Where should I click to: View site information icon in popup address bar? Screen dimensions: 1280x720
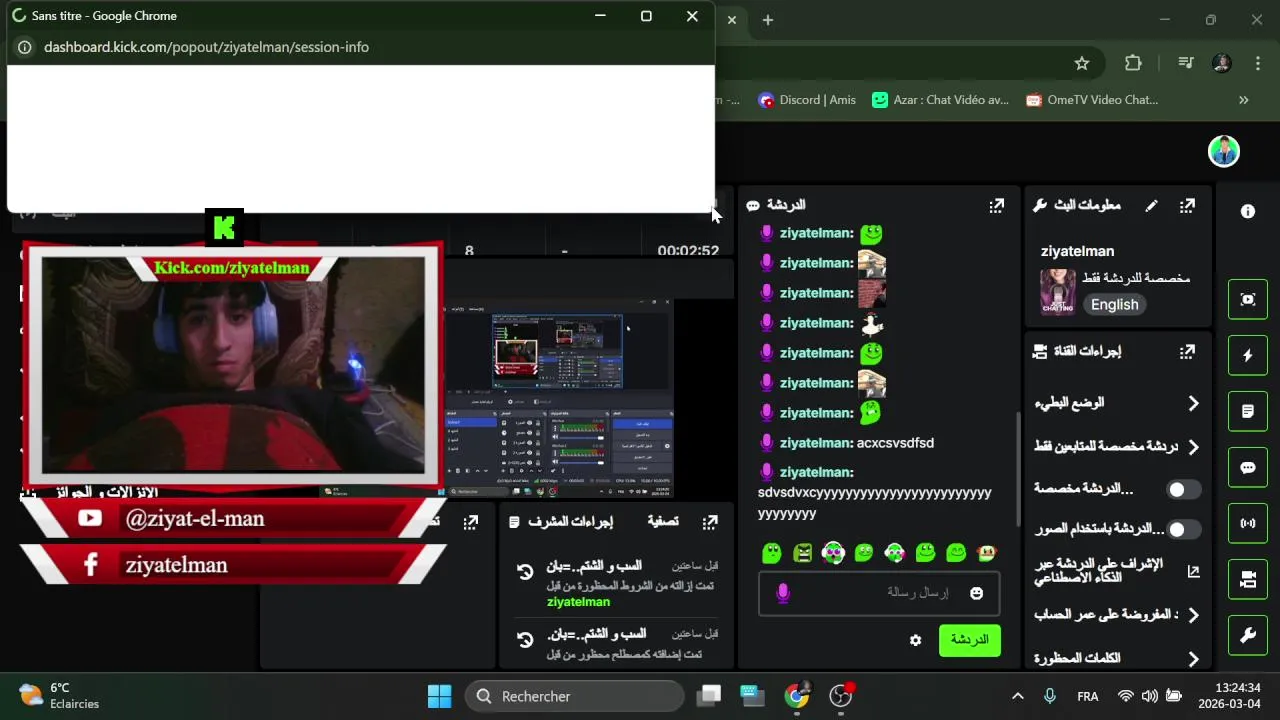[25, 47]
